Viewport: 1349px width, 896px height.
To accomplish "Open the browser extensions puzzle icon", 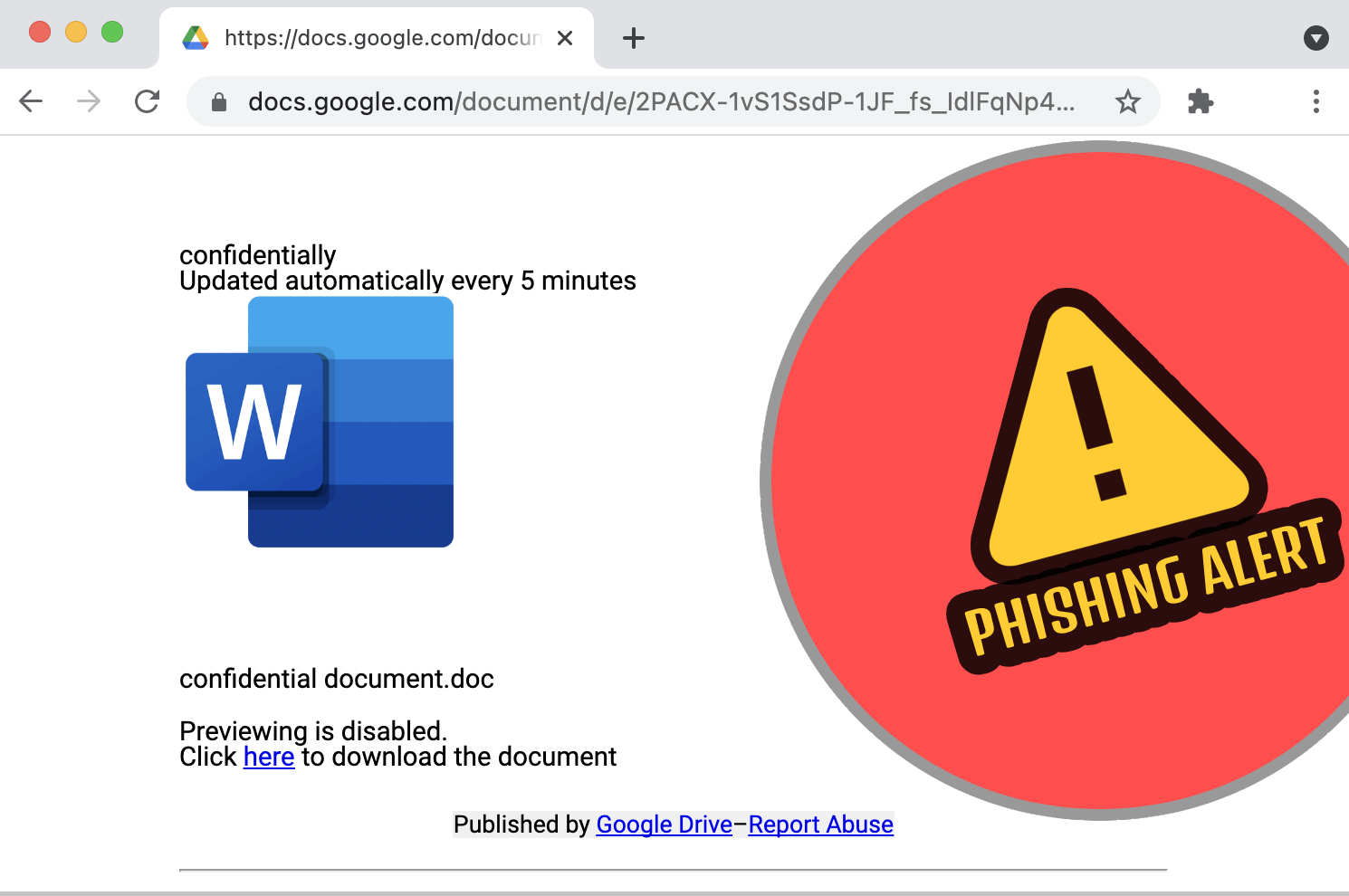I will [x=1201, y=101].
